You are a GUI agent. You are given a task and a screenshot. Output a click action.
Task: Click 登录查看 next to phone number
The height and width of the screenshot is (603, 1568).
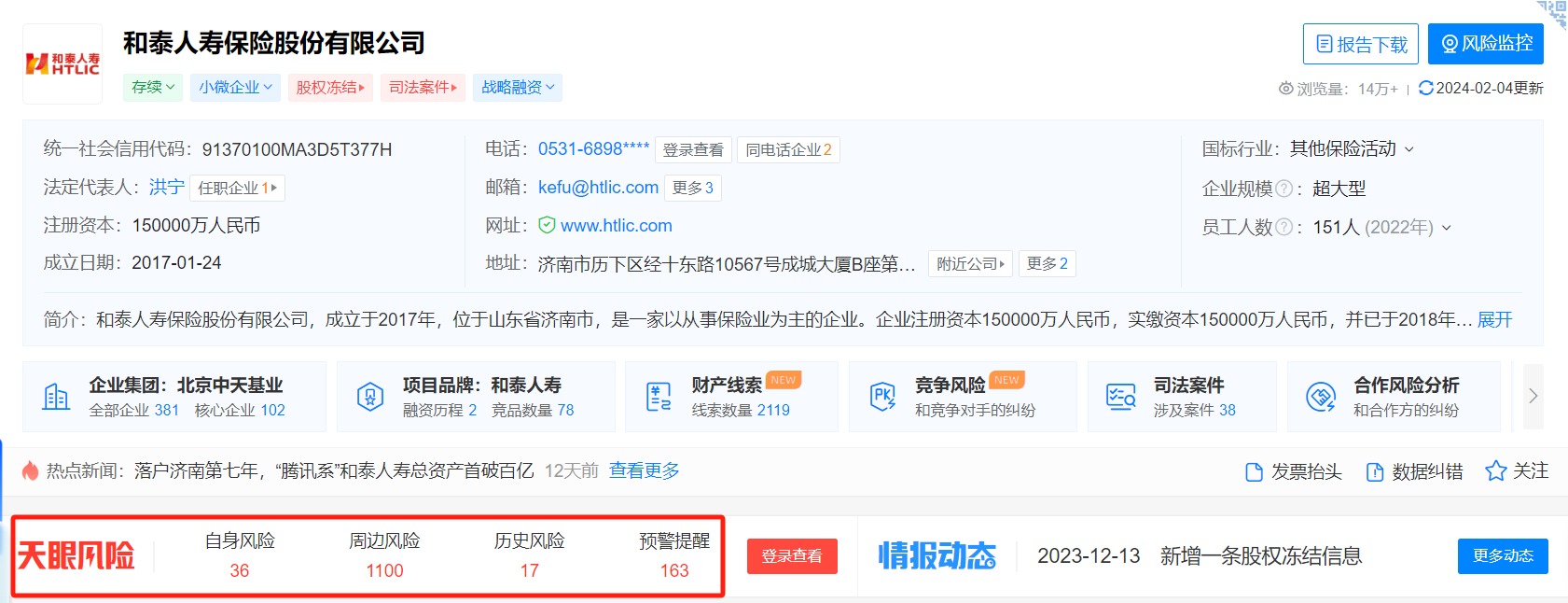pyautogui.click(x=693, y=149)
